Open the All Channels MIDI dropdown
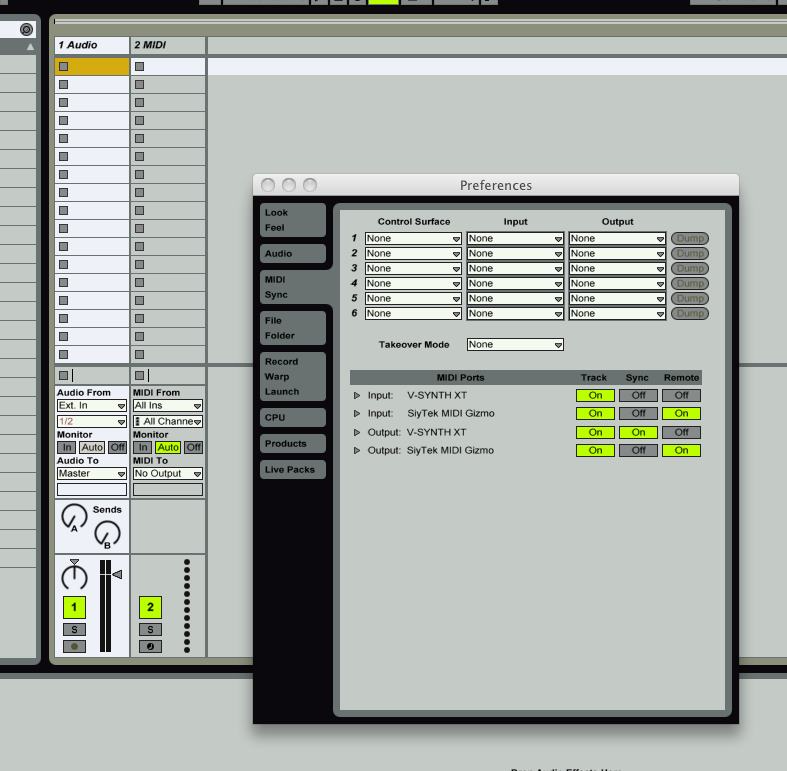This screenshot has height=771, width=787. pyautogui.click(x=168, y=422)
